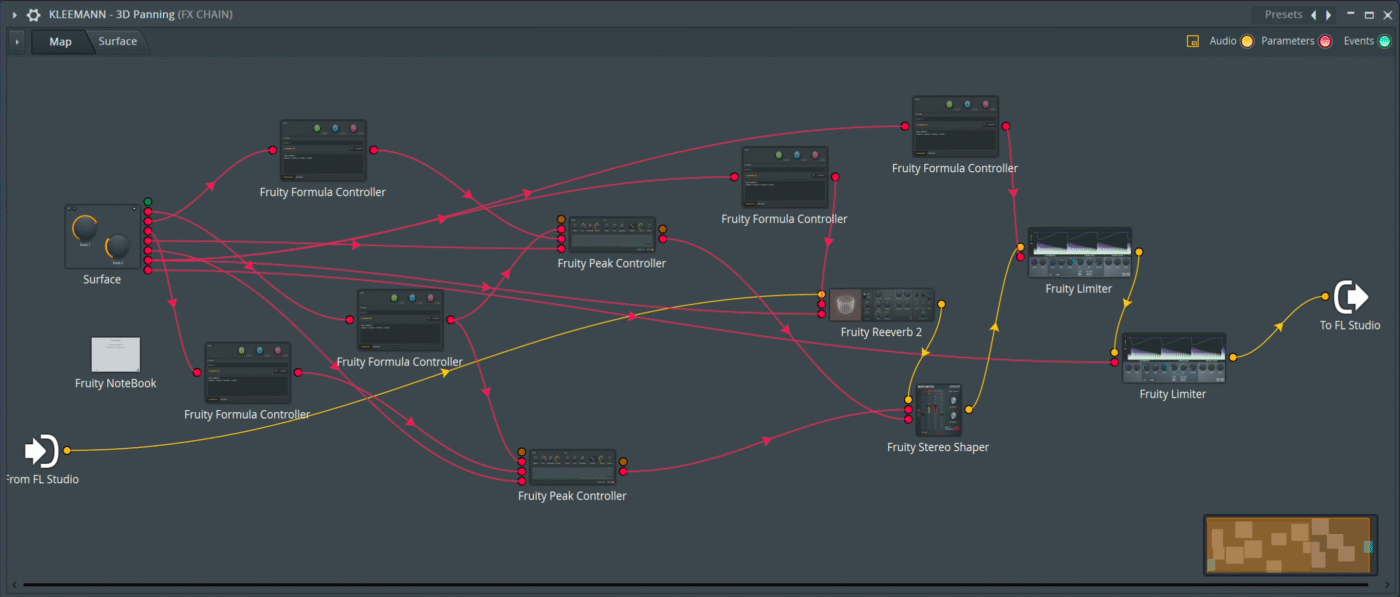
Task: Expand the side panel arrow beside the Map tab
Action: click(x=17, y=42)
